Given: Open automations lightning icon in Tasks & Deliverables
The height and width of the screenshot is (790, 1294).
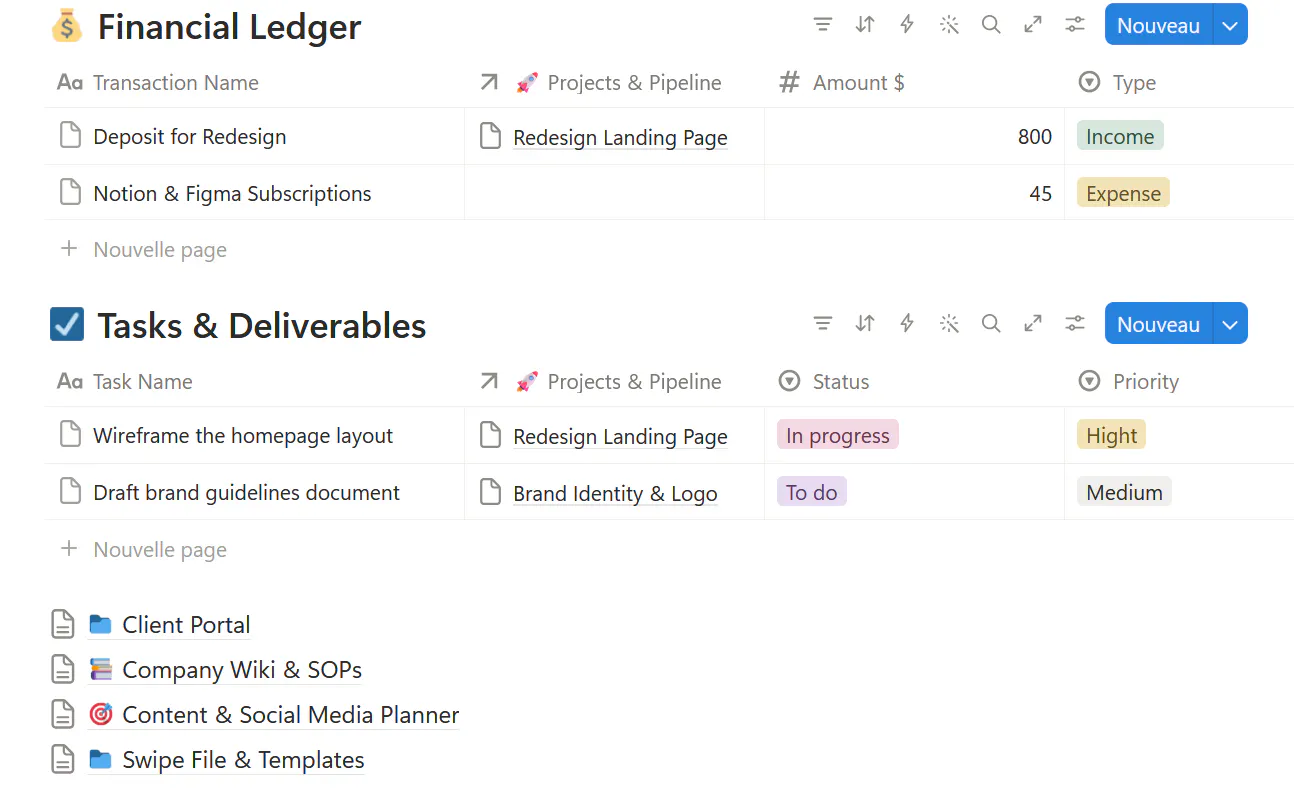Looking at the screenshot, I should [x=907, y=323].
